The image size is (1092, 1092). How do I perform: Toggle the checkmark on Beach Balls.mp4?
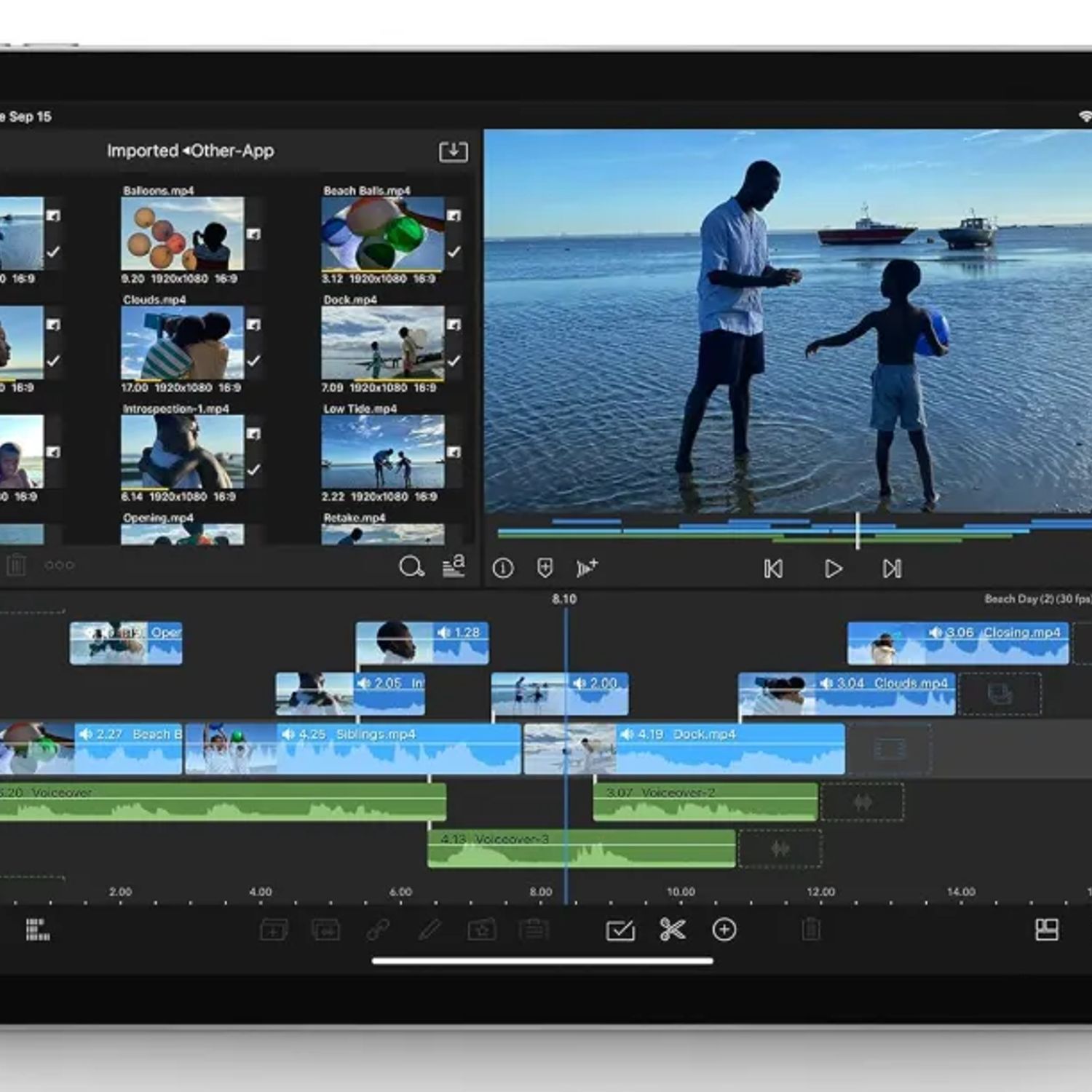pyautogui.click(x=454, y=252)
